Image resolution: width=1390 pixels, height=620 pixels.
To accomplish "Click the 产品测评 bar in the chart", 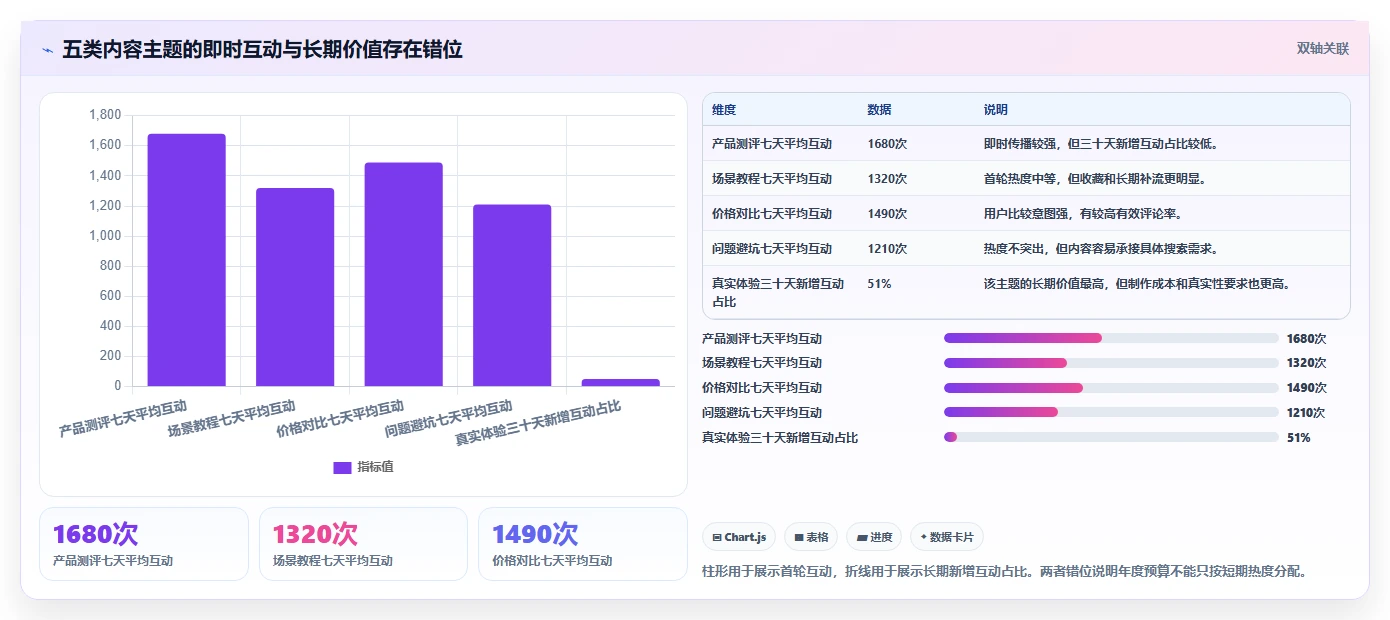I will 187,260.
